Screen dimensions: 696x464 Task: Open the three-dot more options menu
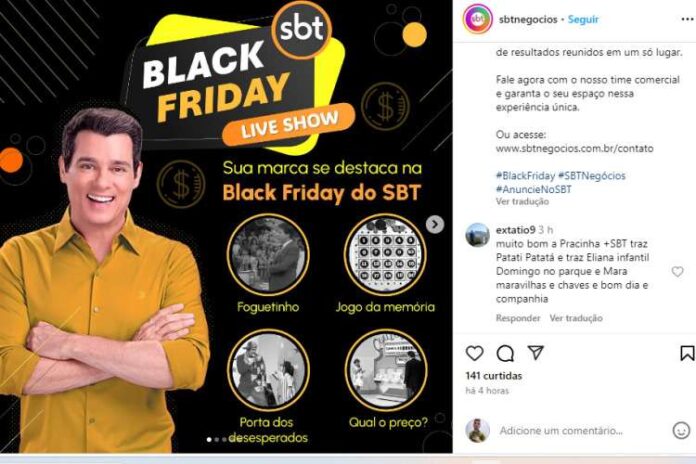[x=688, y=19]
